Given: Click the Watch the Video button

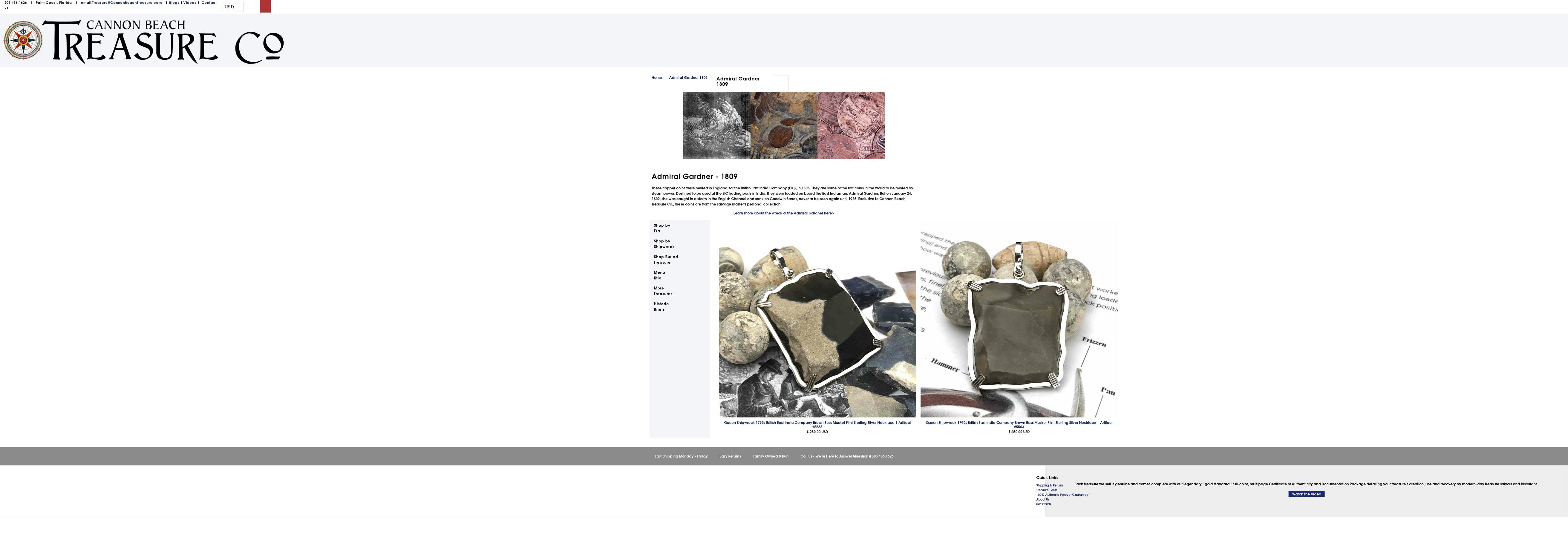Looking at the screenshot, I should click(1306, 494).
